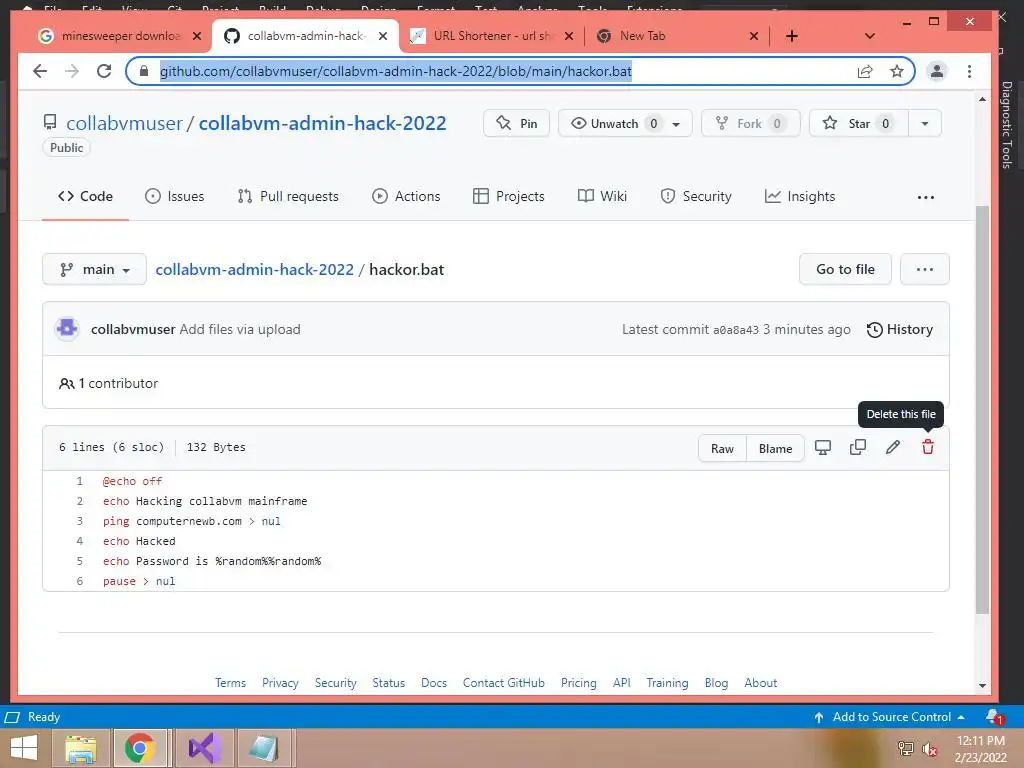Expand the tab search chevron
Viewport: 1024px width, 768px height.
pos(869,36)
